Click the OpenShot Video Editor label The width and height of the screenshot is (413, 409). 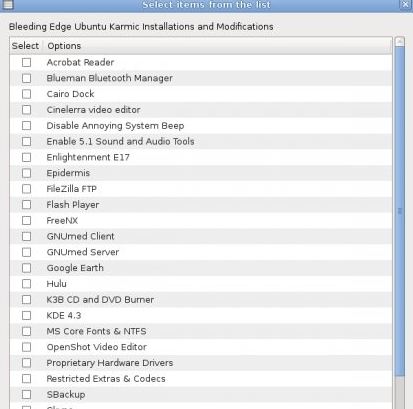tap(97, 347)
